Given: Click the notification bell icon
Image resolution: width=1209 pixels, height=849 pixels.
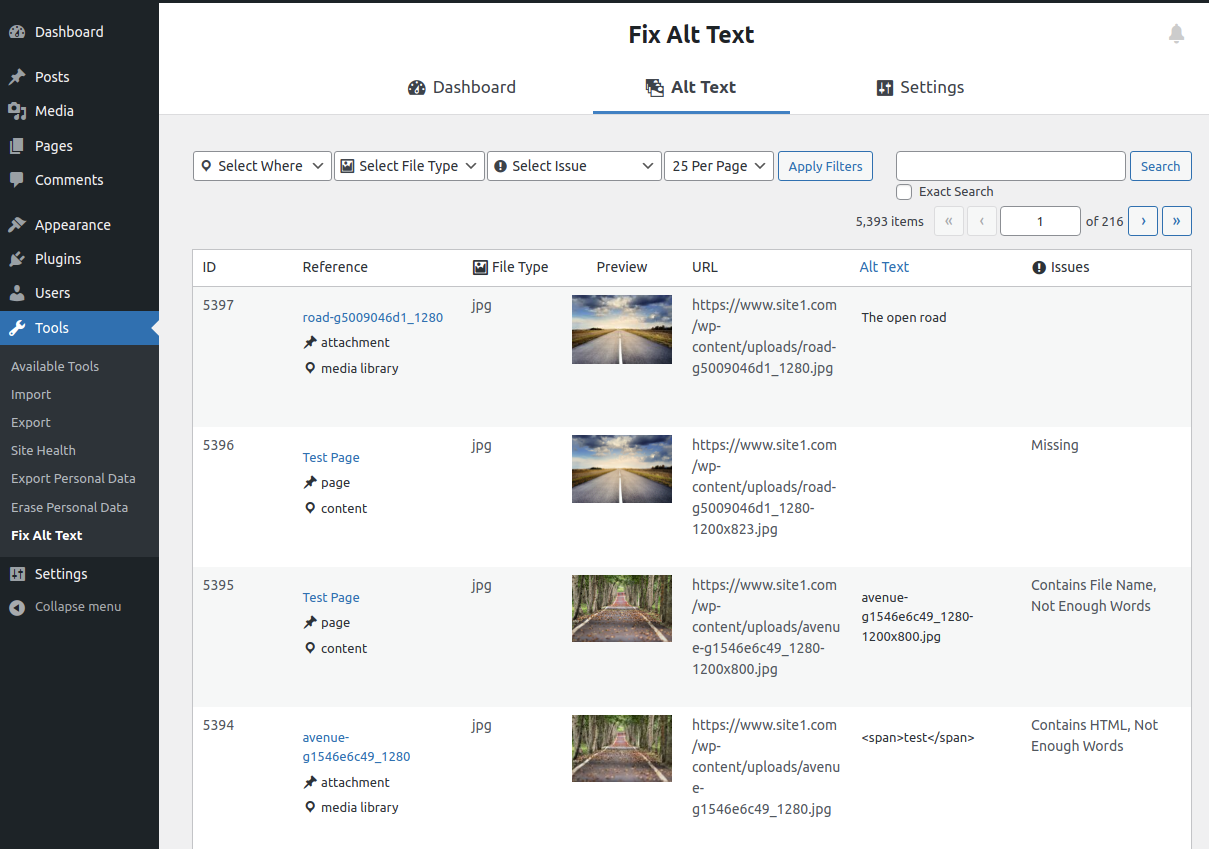Looking at the screenshot, I should click(1176, 34).
